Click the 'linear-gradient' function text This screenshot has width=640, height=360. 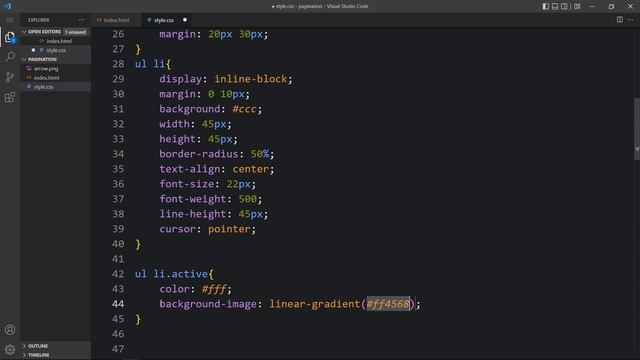point(315,304)
